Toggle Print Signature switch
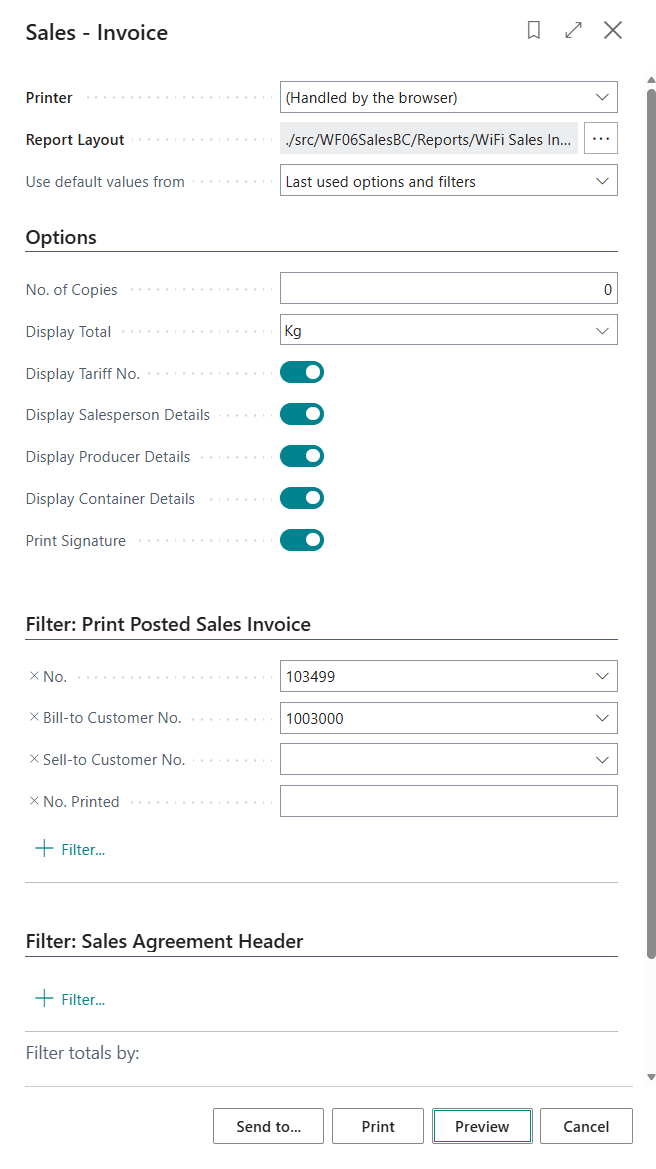This screenshot has height=1169, width=656. coord(302,541)
